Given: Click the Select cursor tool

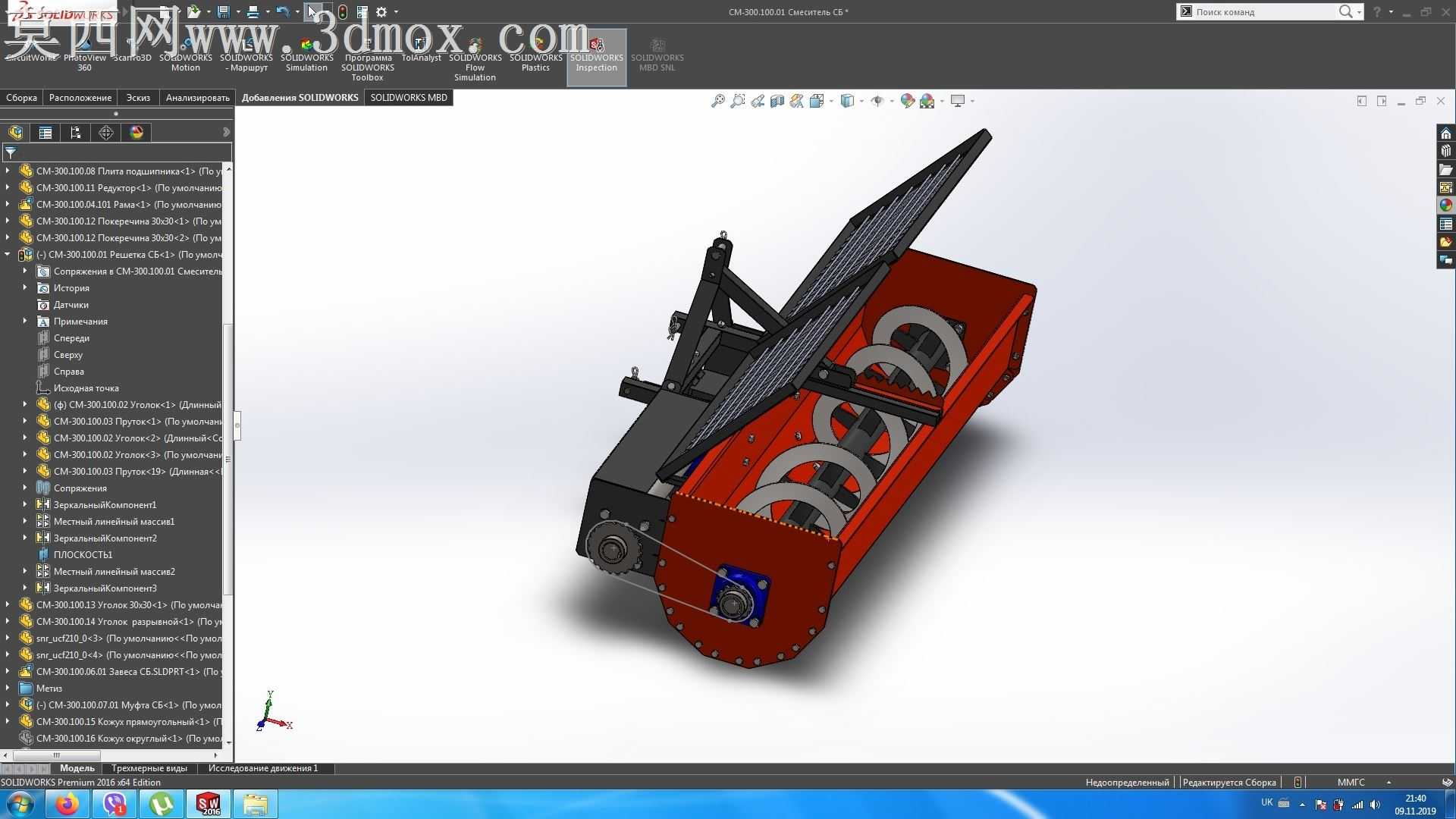Looking at the screenshot, I should (312, 11).
